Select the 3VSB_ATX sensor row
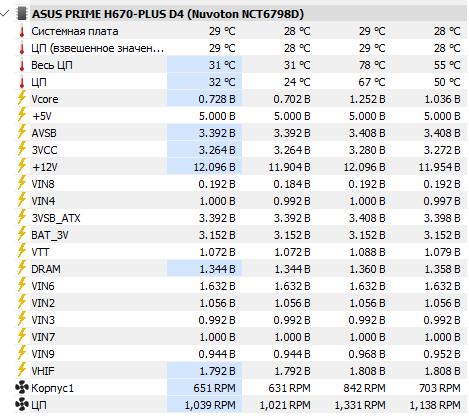The width and height of the screenshot is (469, 420). click(240, 218)
